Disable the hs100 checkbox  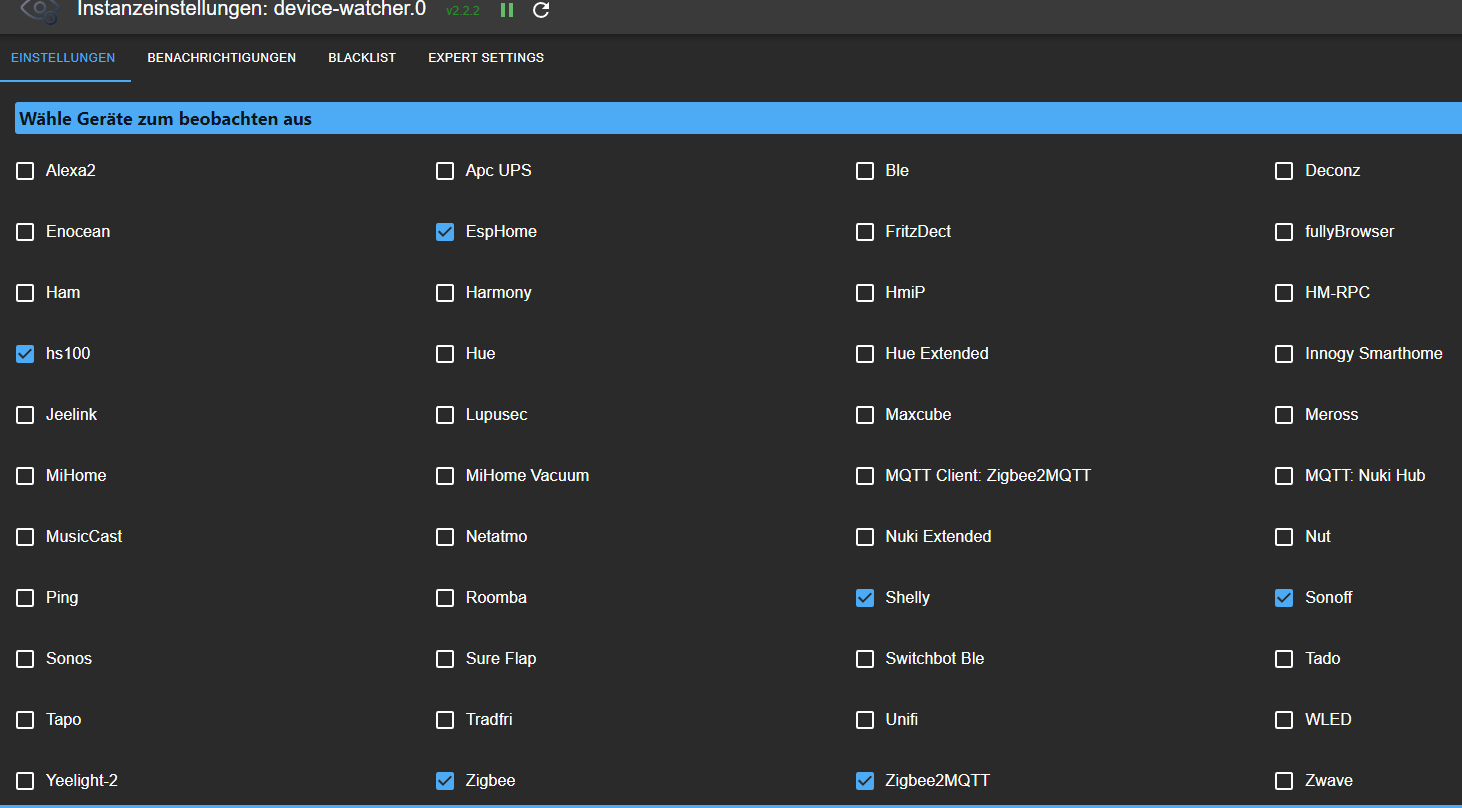click(25, 354)
